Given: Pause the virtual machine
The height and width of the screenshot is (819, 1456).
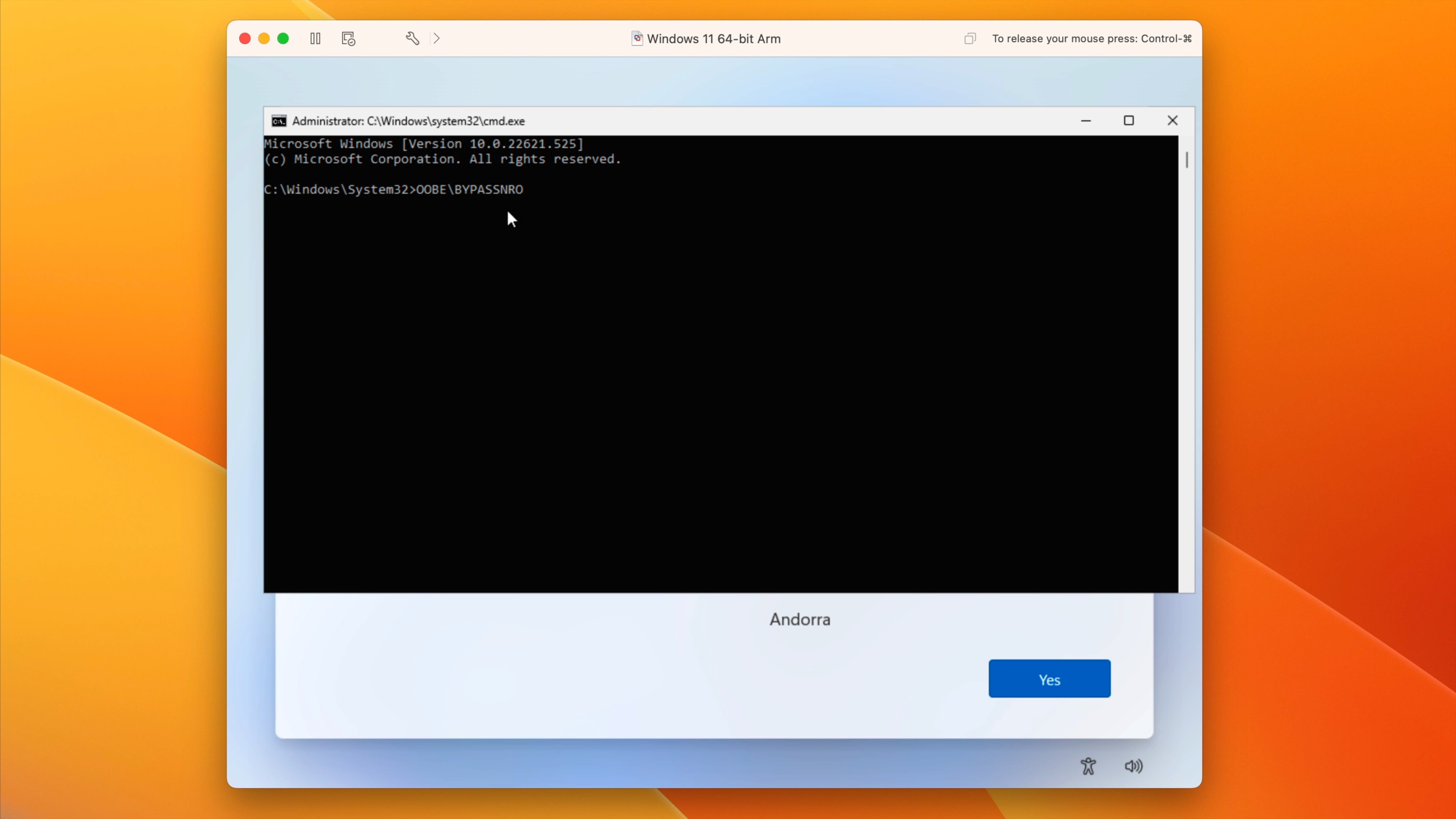Looking at the screenshot, I should (315, 38).
